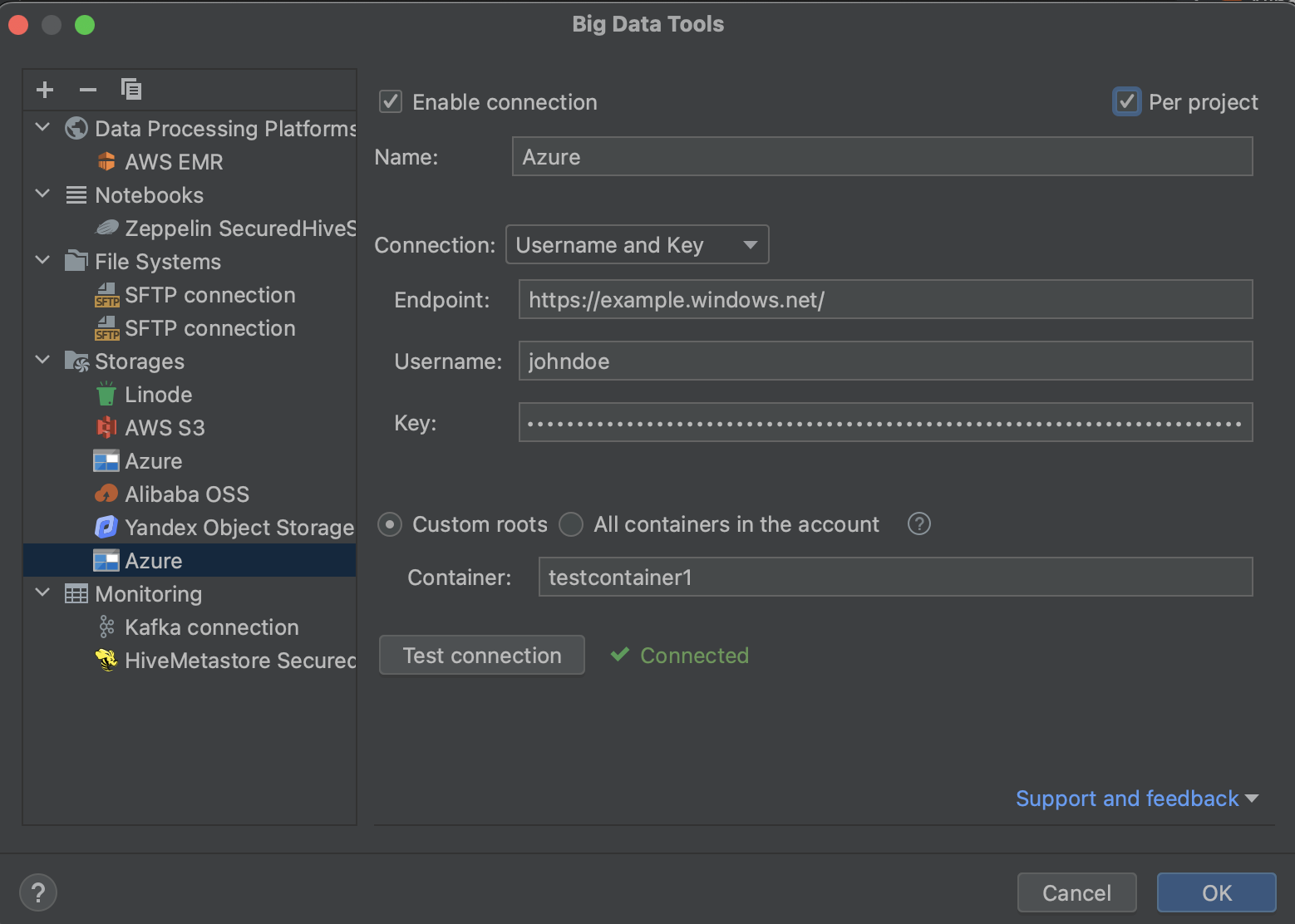The height and width of the screenshot is (924, 1295).
Task: Duplicate connection via the copy icon
Action: (x=130, y=89)
